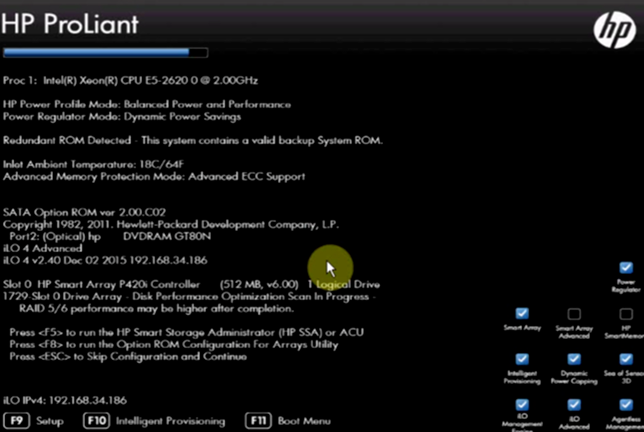
Task: Toggle the Agentless Management checkbox
Action: coord(626,404)
